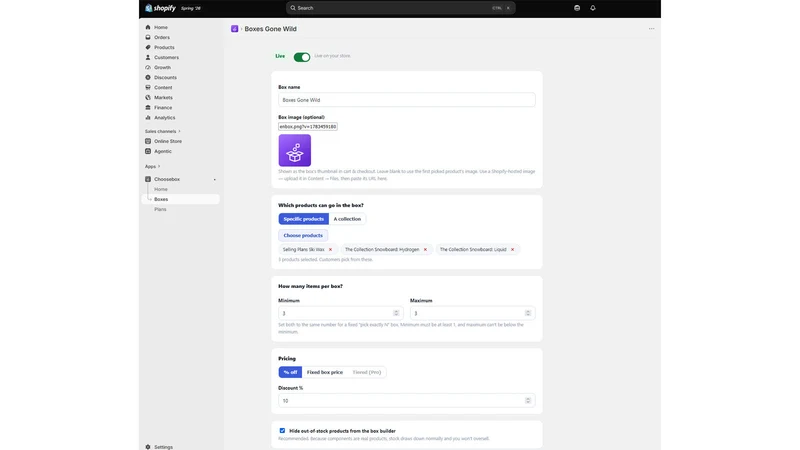Open the notifications bell icon
The image size is (800, 450).
point(592,8)
